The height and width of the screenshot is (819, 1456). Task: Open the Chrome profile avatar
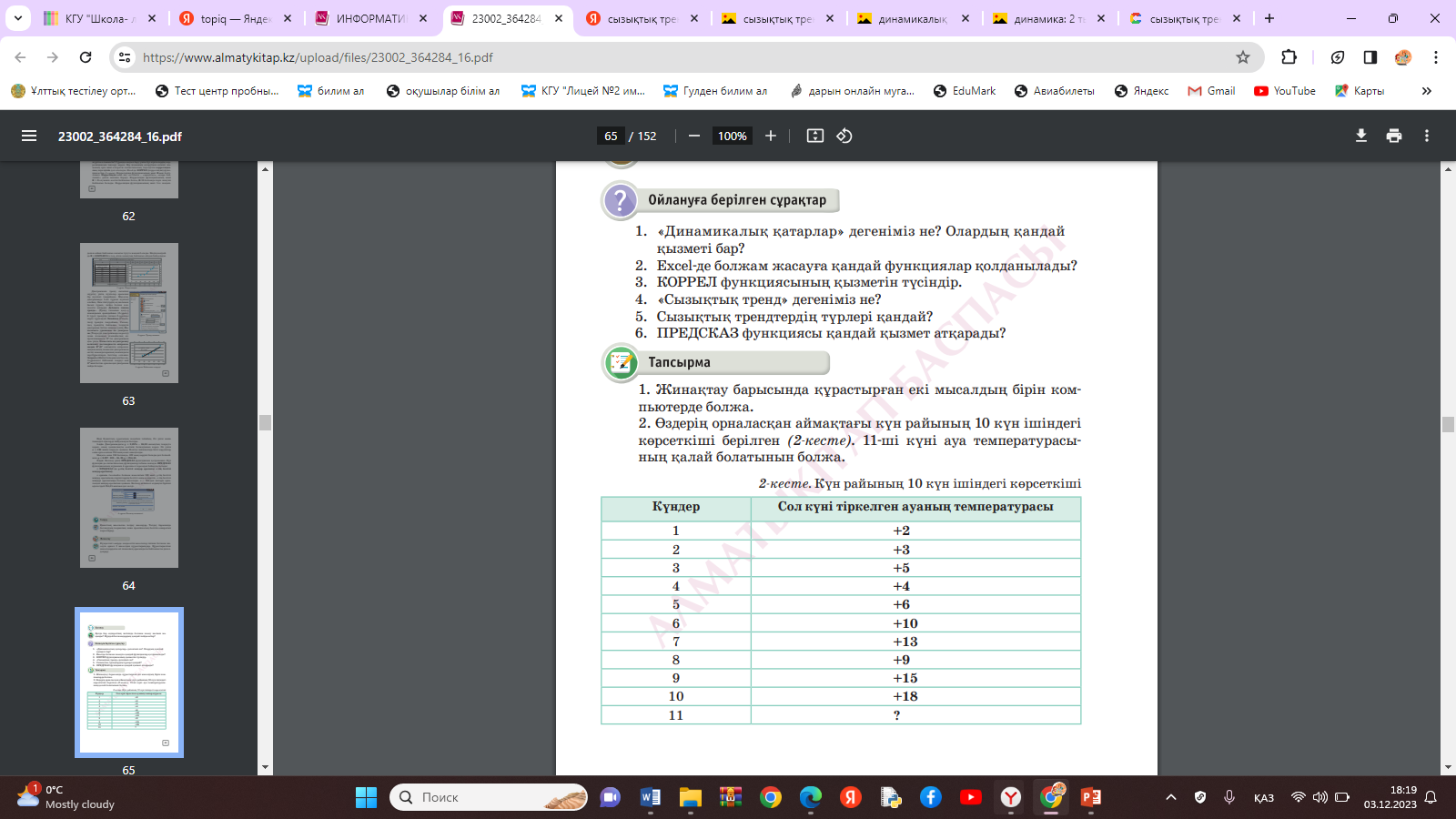(1403, 57)
